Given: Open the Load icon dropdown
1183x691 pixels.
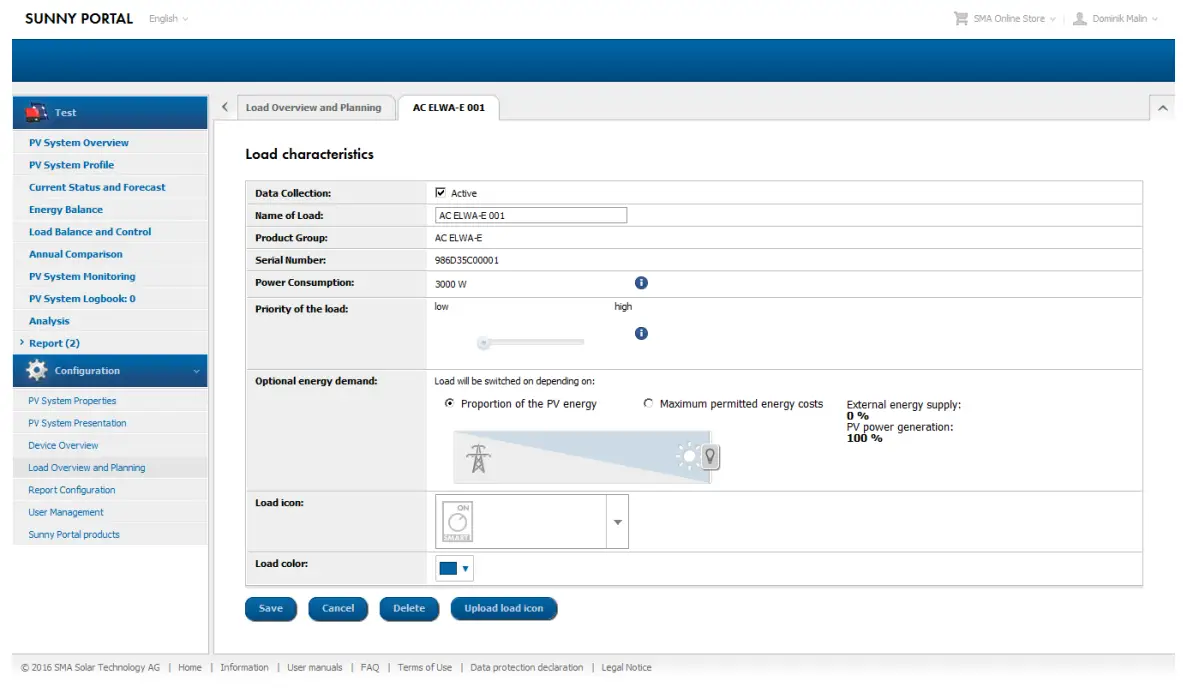Looking at the screenshot, I should tap(617, 520).
